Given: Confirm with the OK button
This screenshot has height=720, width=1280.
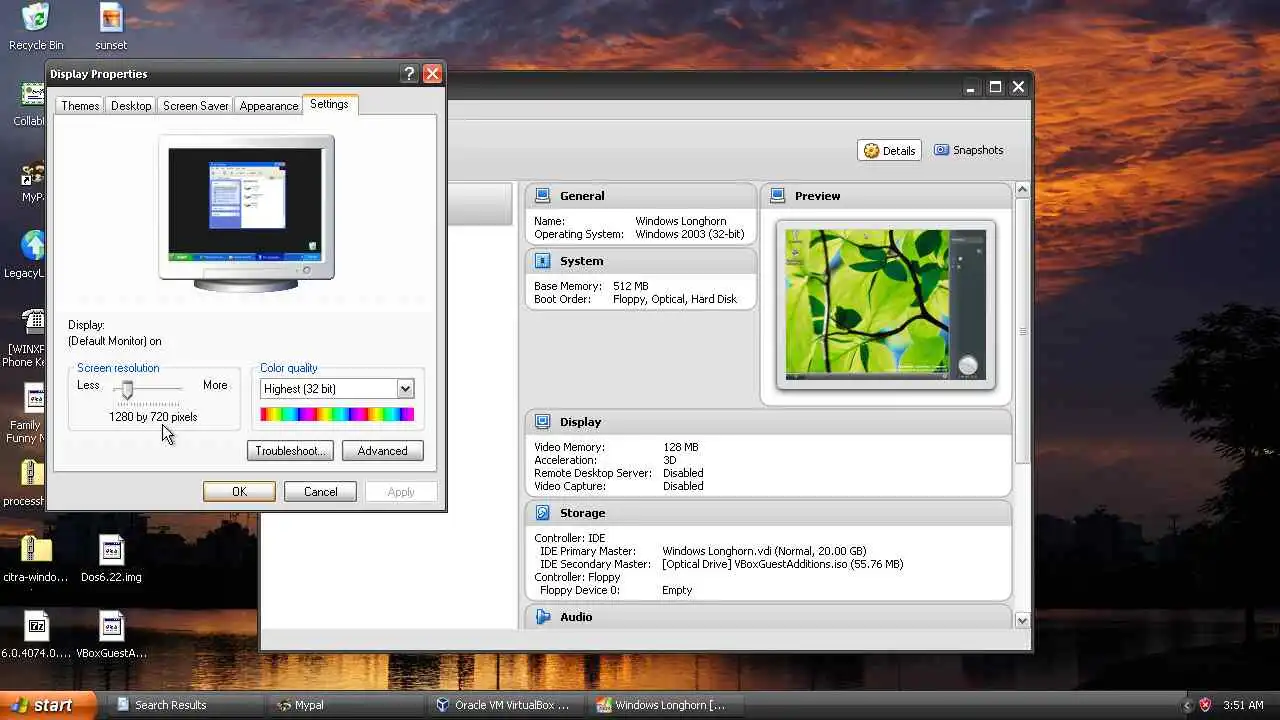Looking at the screenshot, I should click(x=239, y=491).
